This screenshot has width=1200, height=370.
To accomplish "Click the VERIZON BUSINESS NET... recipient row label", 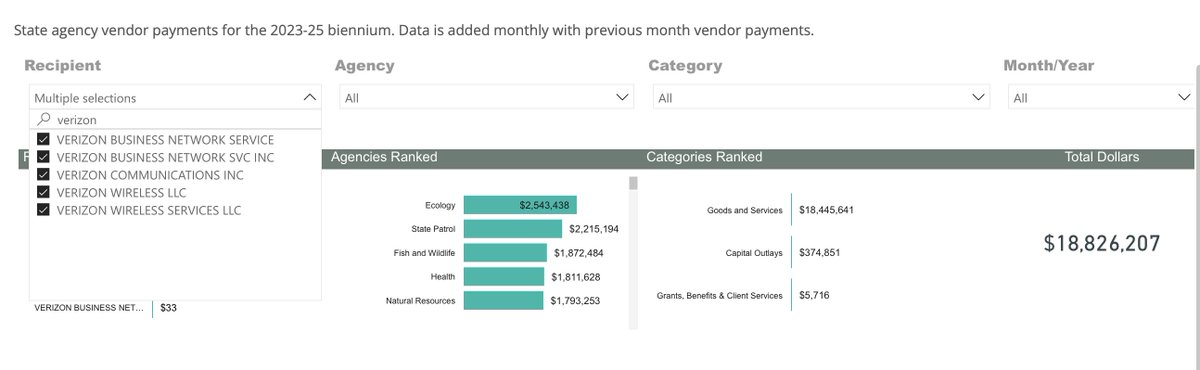I will tap(89, 308).
